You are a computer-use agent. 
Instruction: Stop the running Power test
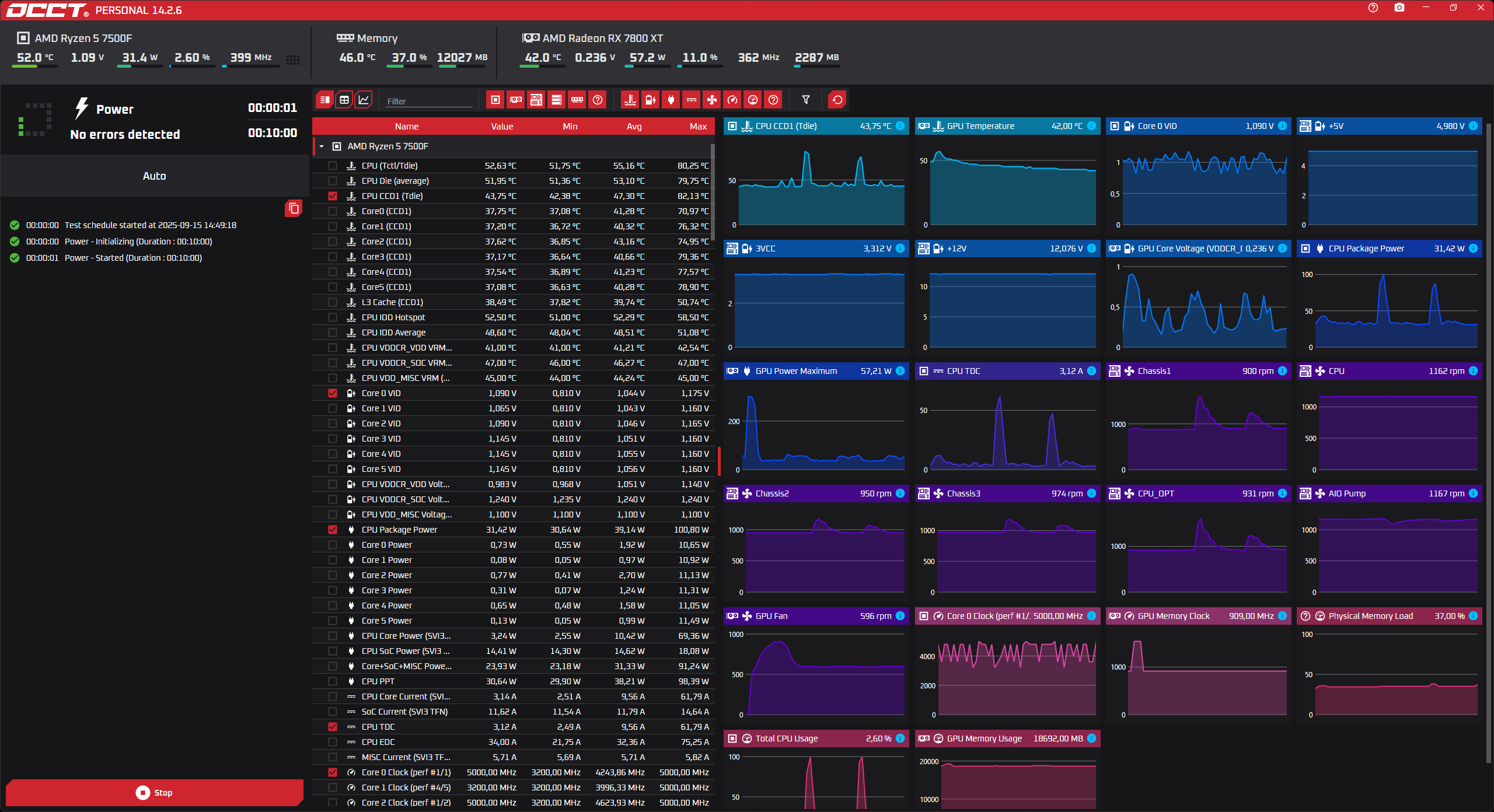tap(154, 792)
